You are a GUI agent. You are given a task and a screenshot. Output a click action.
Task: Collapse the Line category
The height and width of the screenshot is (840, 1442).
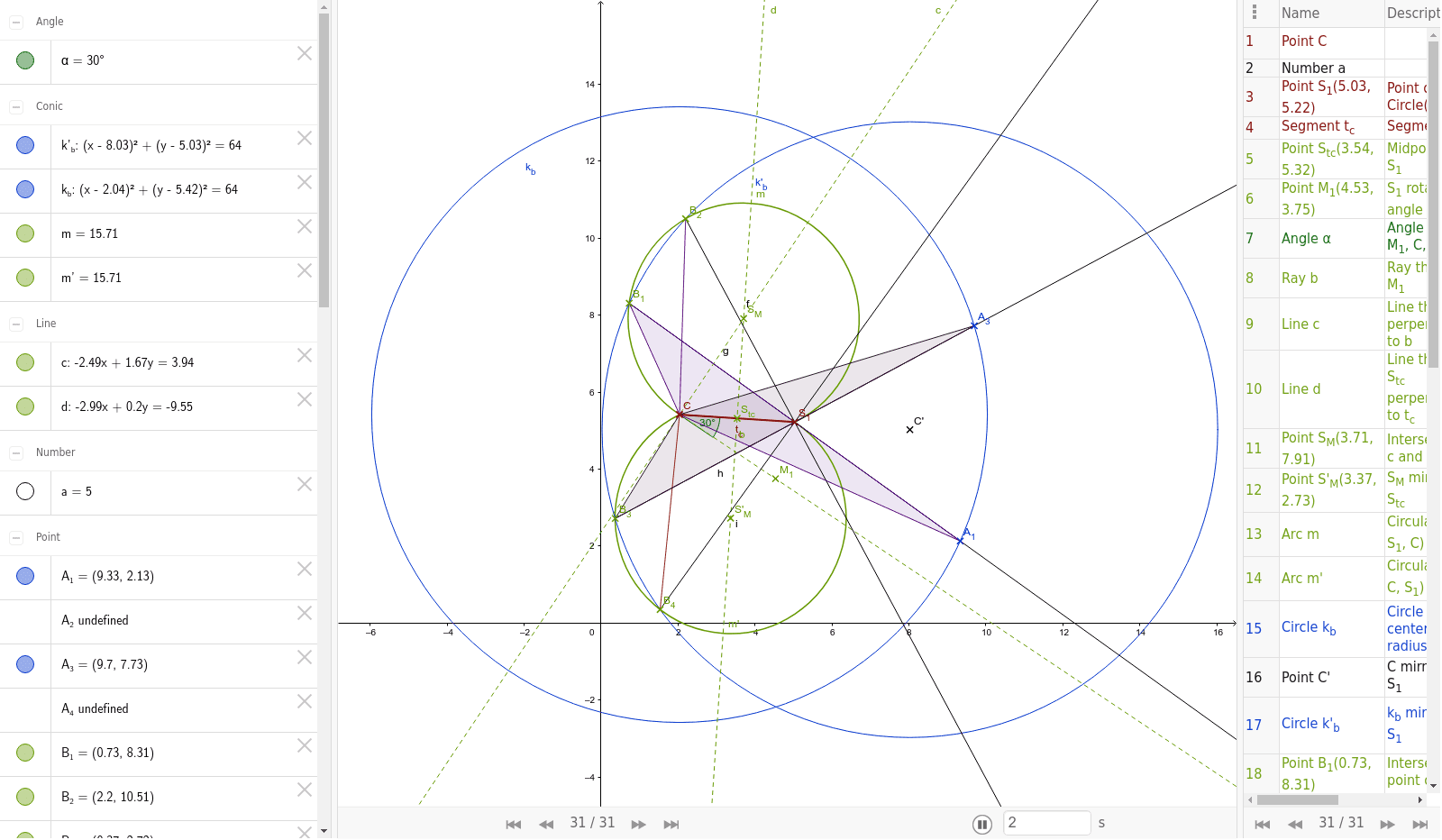click(16, 324)
